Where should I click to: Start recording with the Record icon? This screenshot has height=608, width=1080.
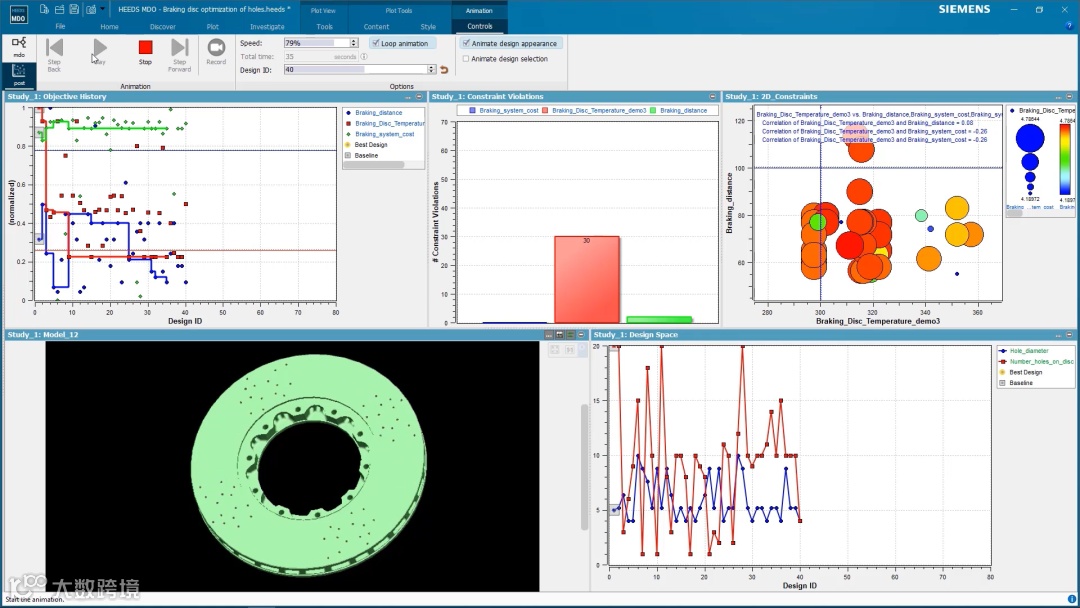[216, 52]
